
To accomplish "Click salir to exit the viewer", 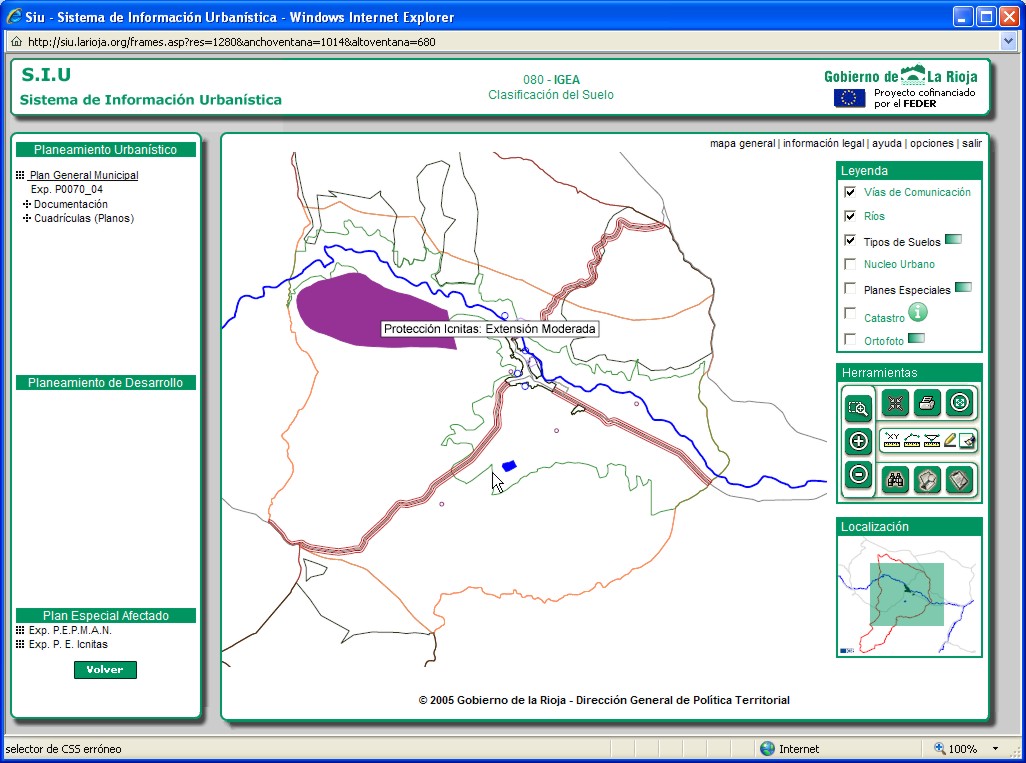I will pyautogui.click(x=972, y=143).
